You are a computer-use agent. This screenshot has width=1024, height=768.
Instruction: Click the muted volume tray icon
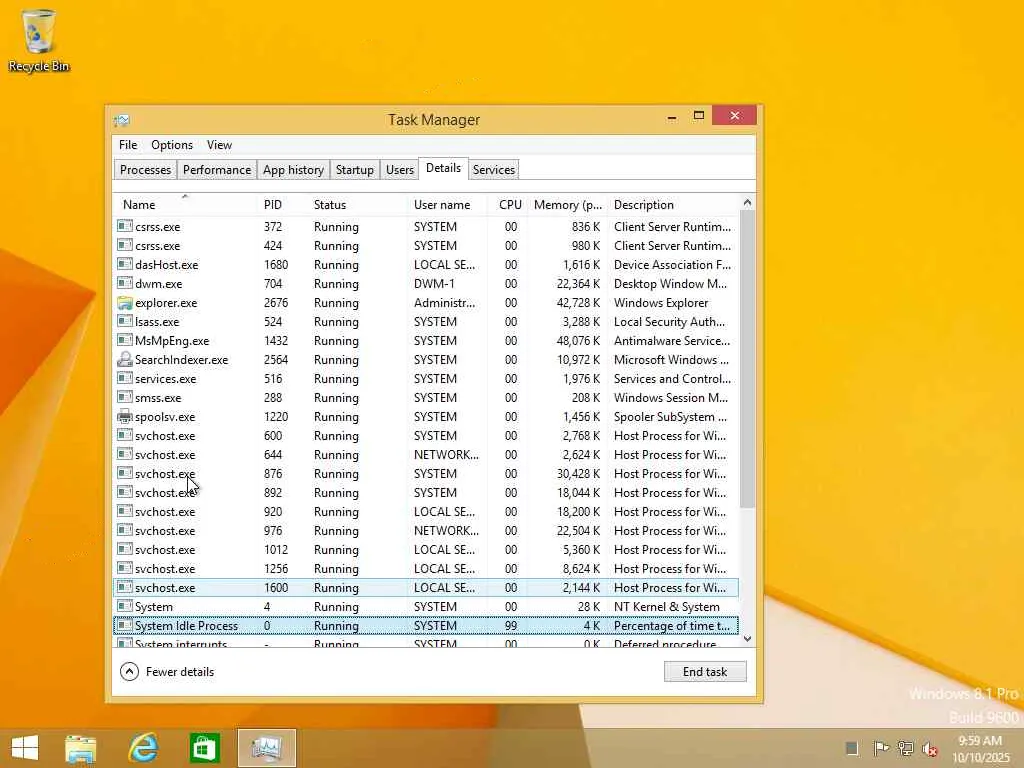pos(930,748)
